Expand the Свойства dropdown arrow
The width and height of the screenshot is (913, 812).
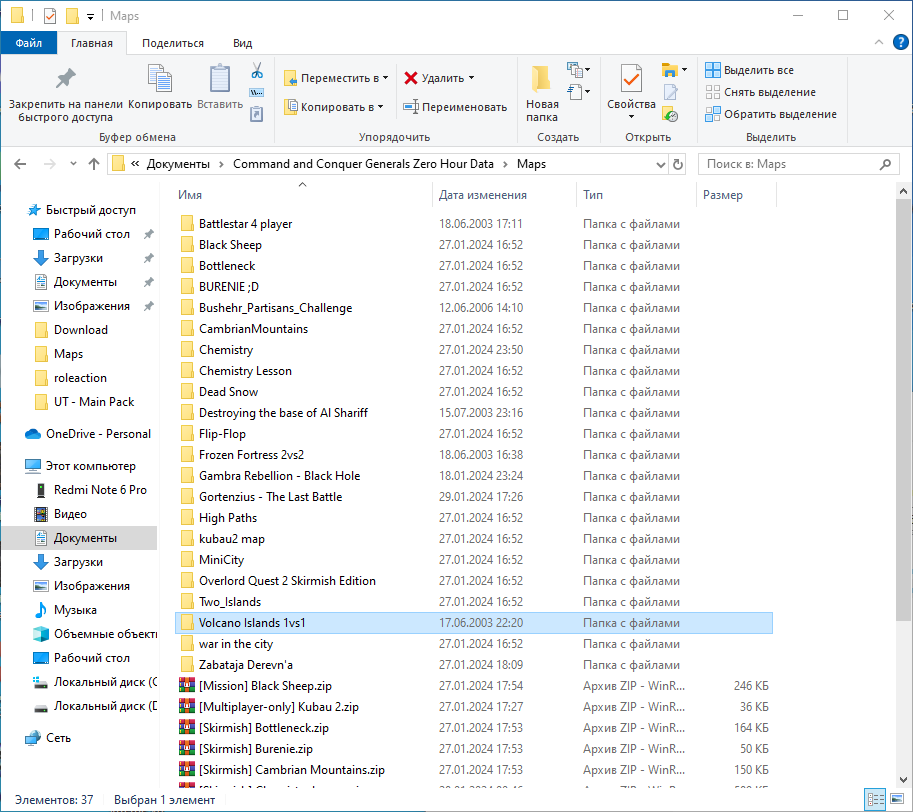631,117
